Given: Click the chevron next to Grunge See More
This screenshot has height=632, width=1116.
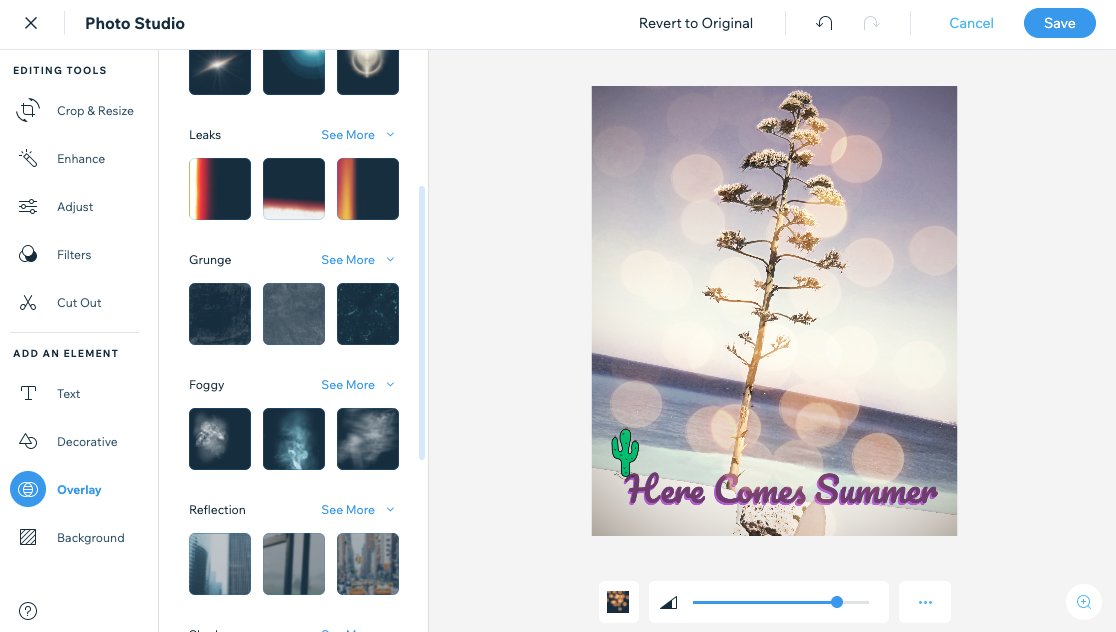Looking at the screenshot, I should [390, 260].
